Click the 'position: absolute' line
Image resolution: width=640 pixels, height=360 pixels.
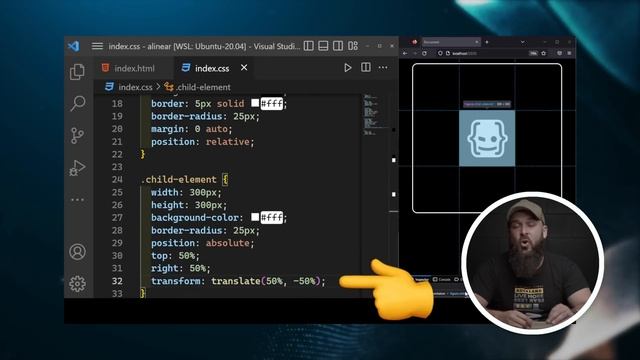[x=202, y=243]
